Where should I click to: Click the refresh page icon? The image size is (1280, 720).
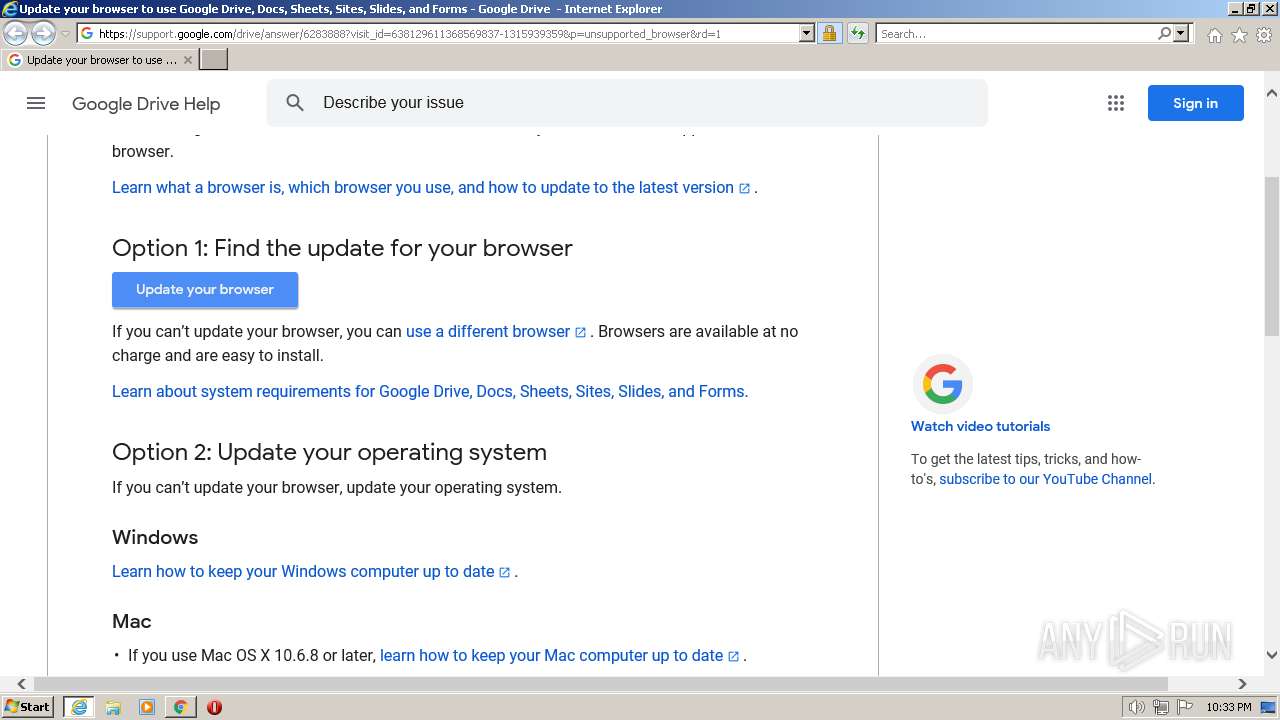coord(858,33)
